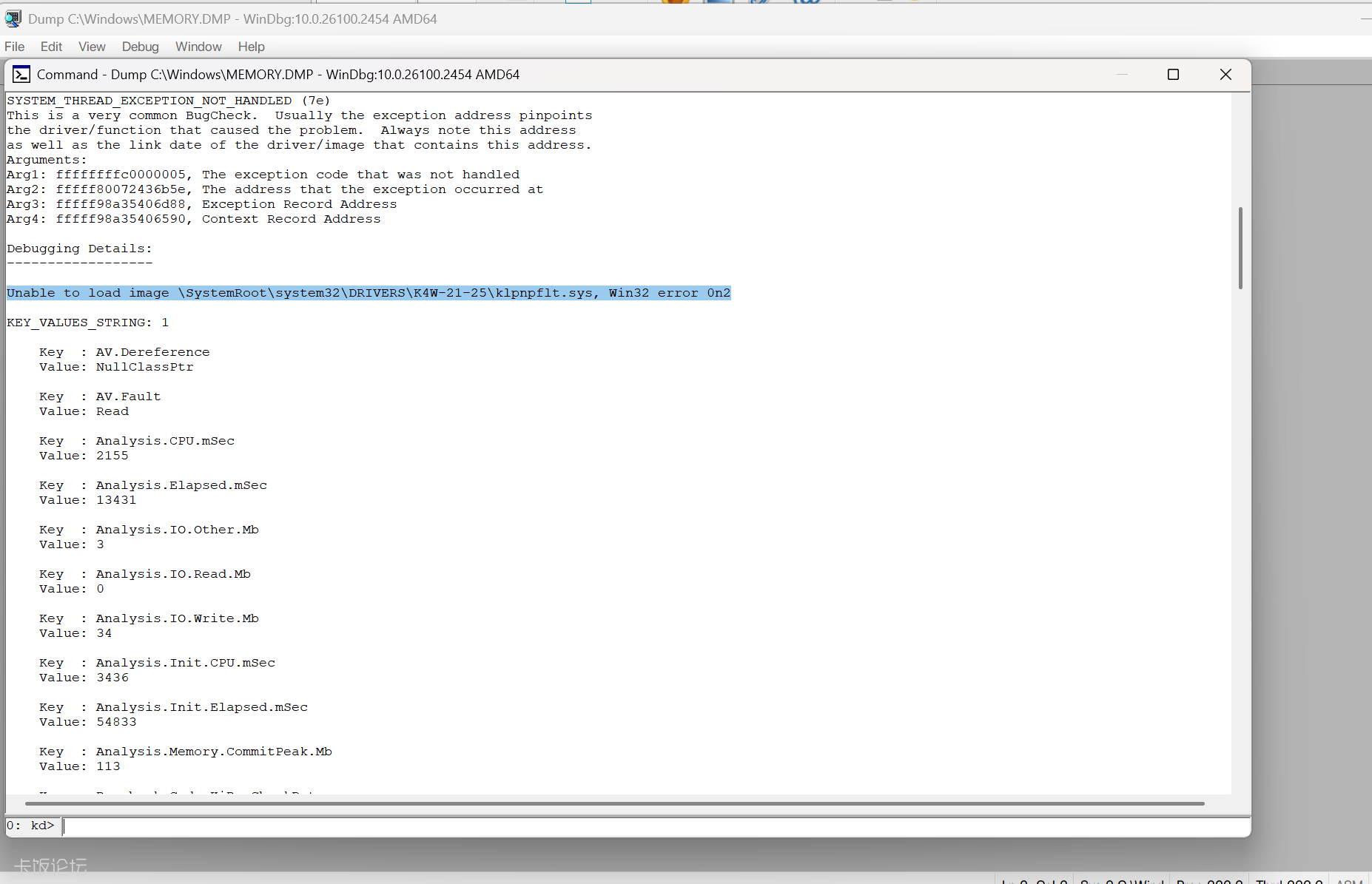Click the Command window prompt icon
Screen dimensions: 1372x884
click(21, 75)
